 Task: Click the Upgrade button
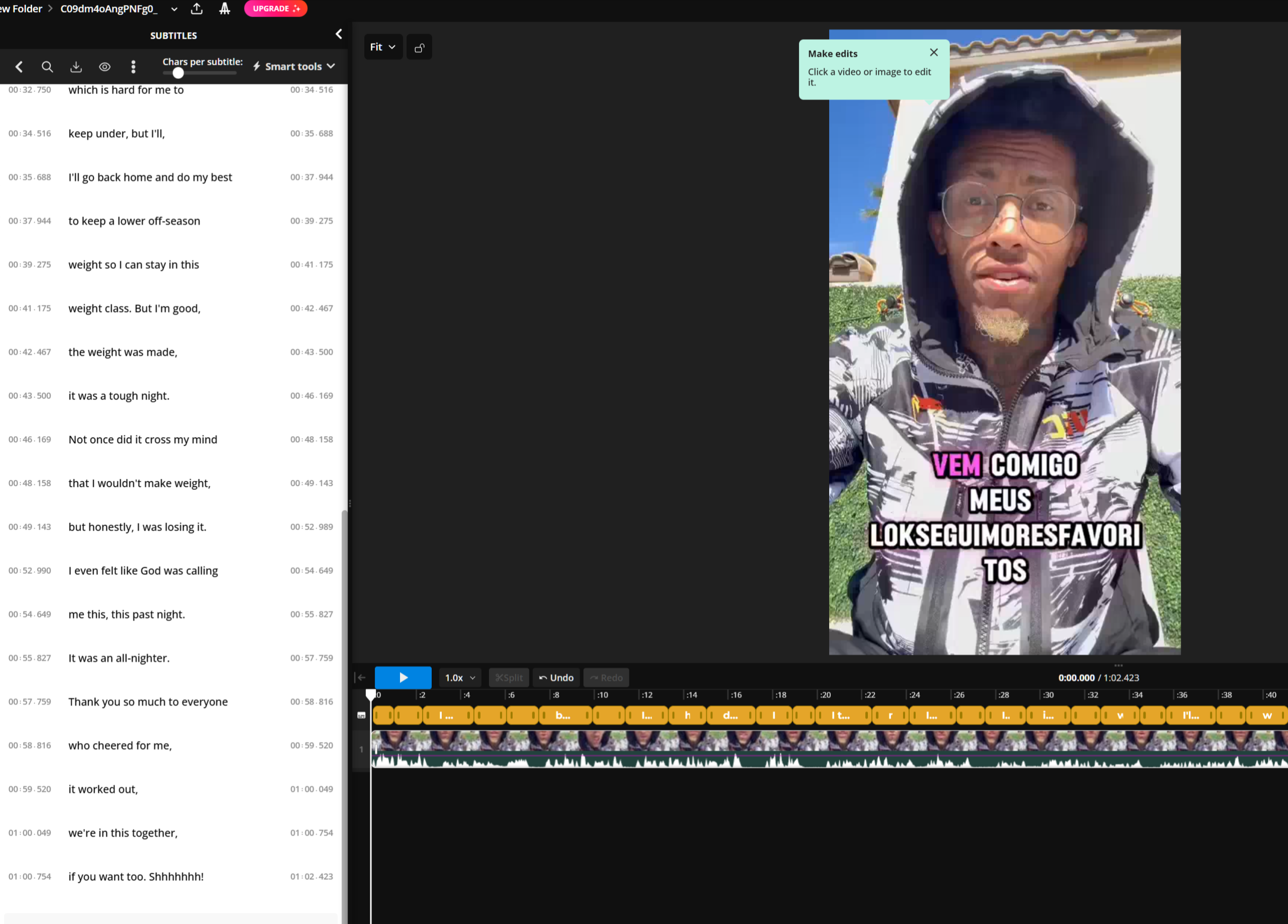[x=275, y=9]
